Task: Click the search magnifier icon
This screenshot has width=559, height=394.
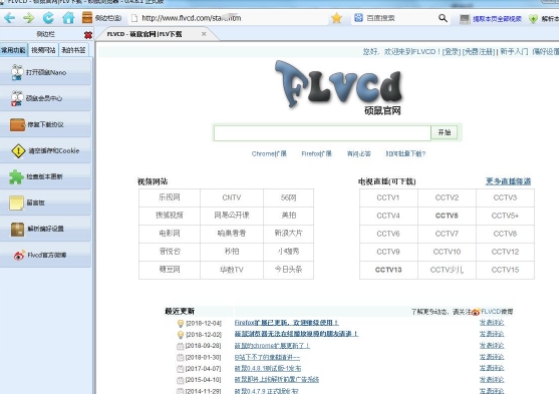Action: coord(442,18)
